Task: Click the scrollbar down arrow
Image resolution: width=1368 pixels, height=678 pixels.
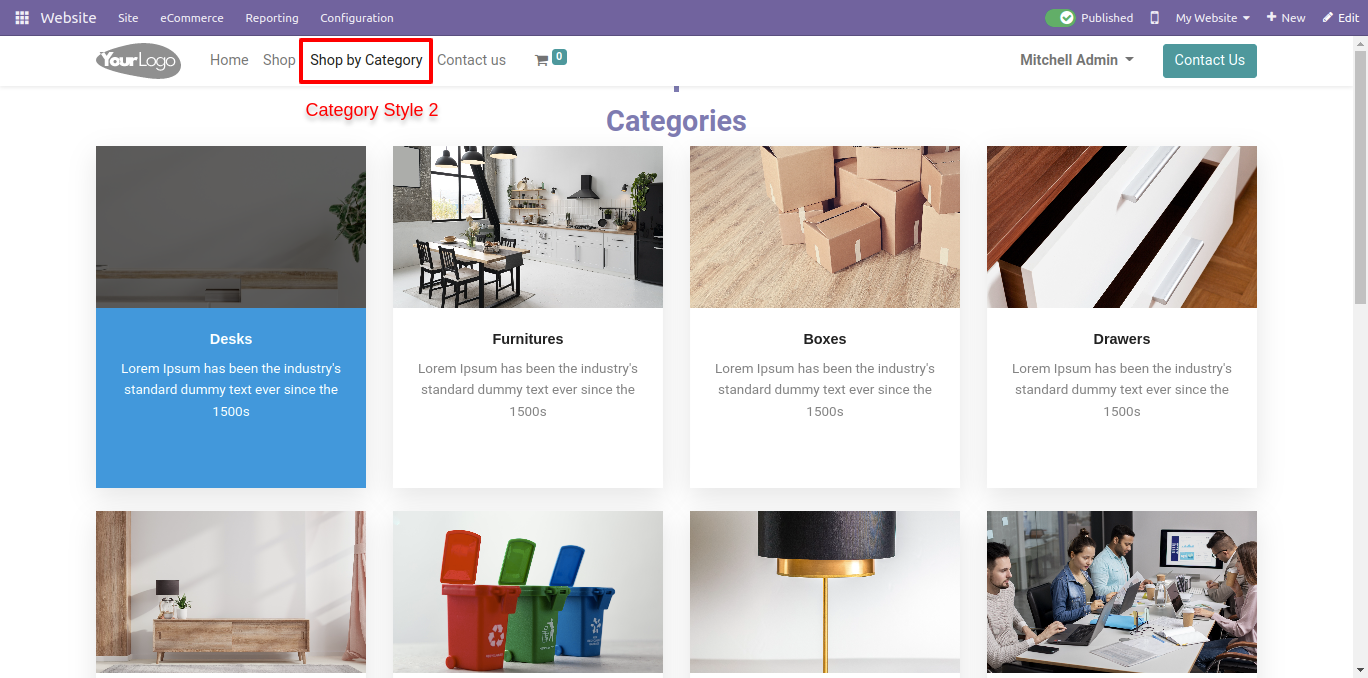Action: (1360, 670)
